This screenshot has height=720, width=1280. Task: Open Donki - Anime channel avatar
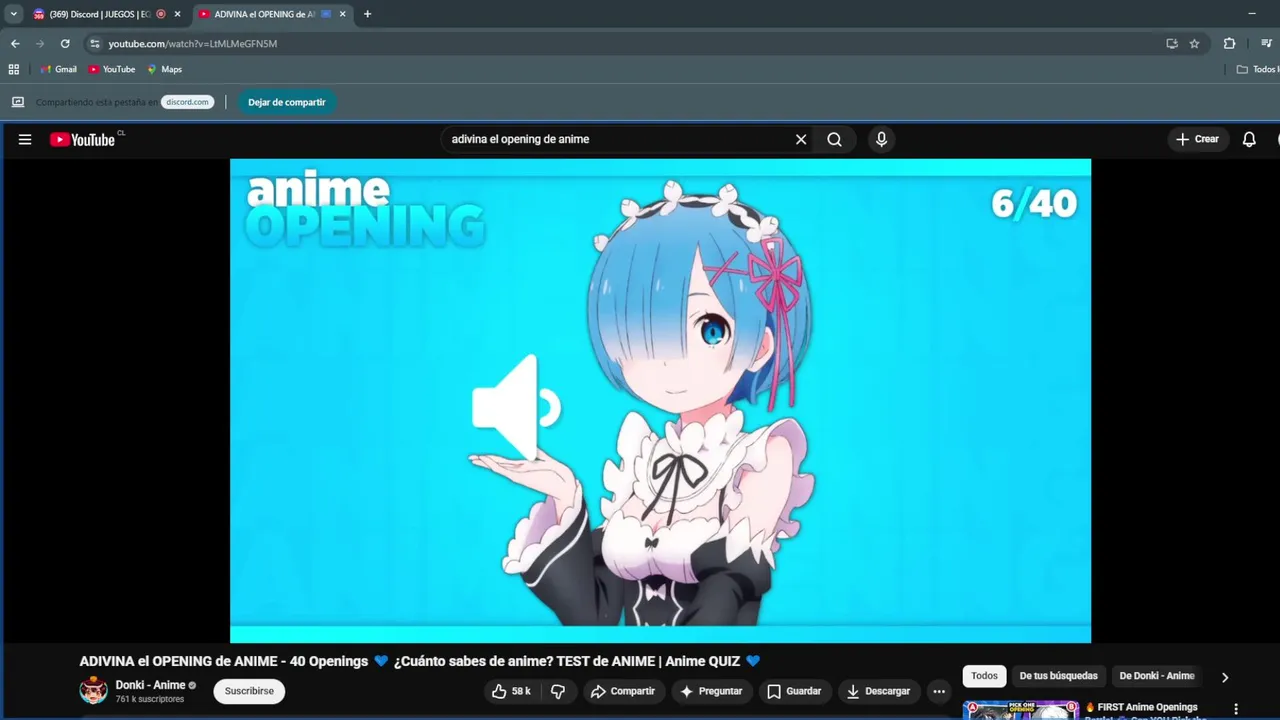pyautogui.click(x=93, y=691)
